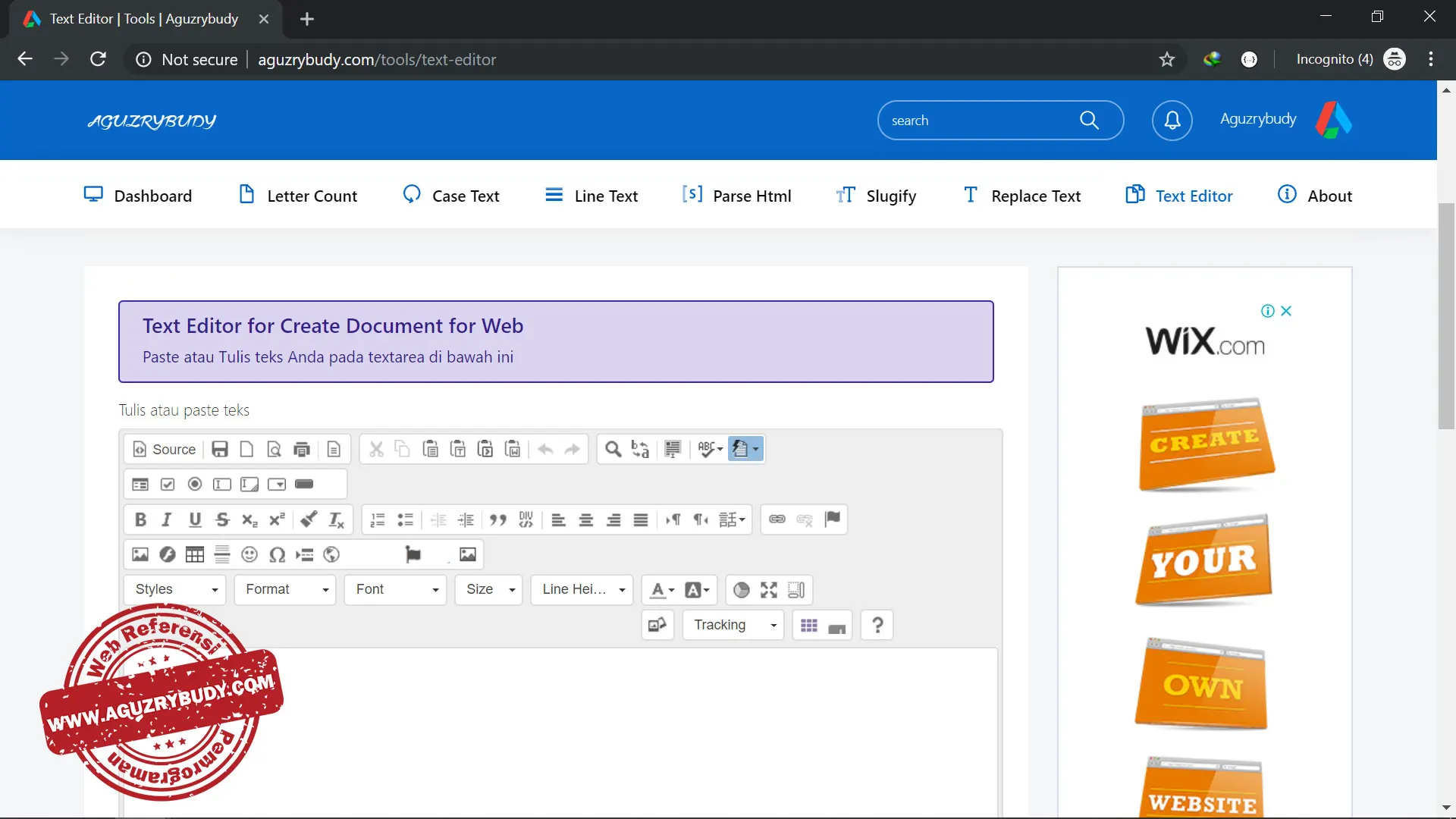This screenshot has width=1456, height=819.
Task: Align text right
Action: click(x=613, y=519)
